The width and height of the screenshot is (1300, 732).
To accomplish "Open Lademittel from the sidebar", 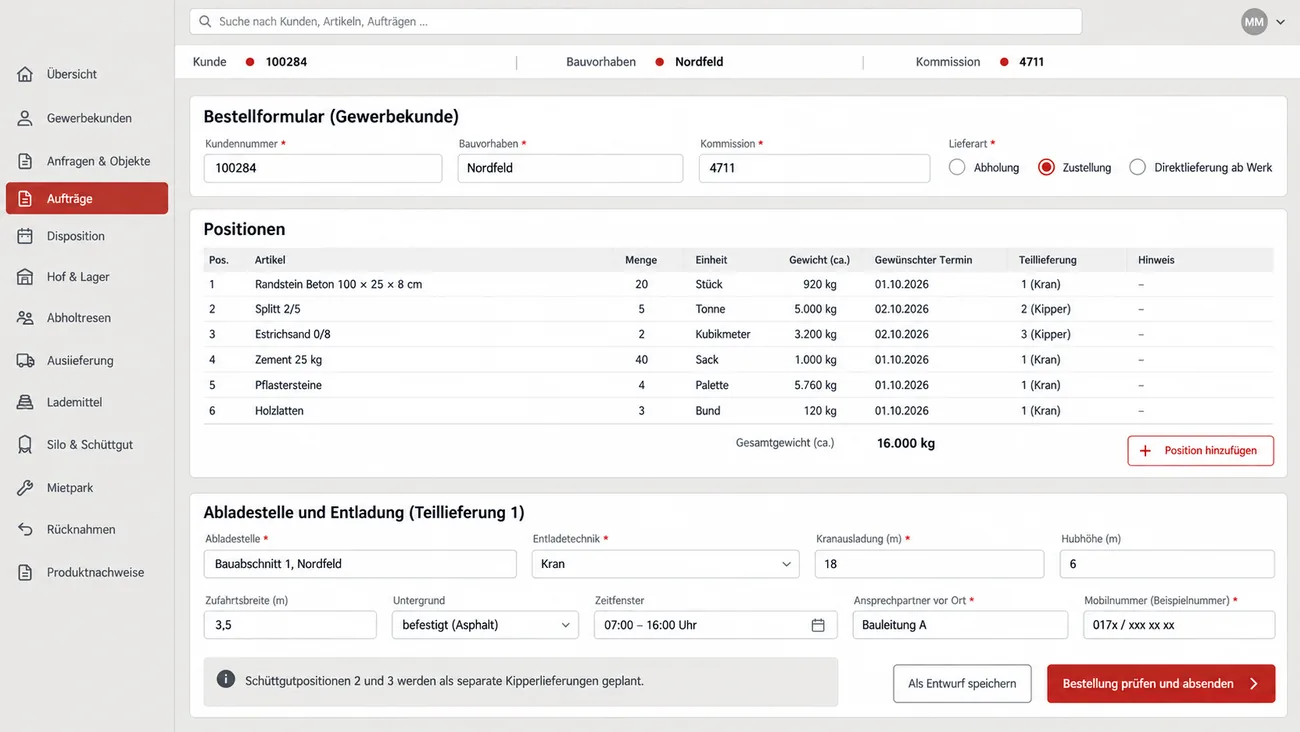I will [86, 402].
